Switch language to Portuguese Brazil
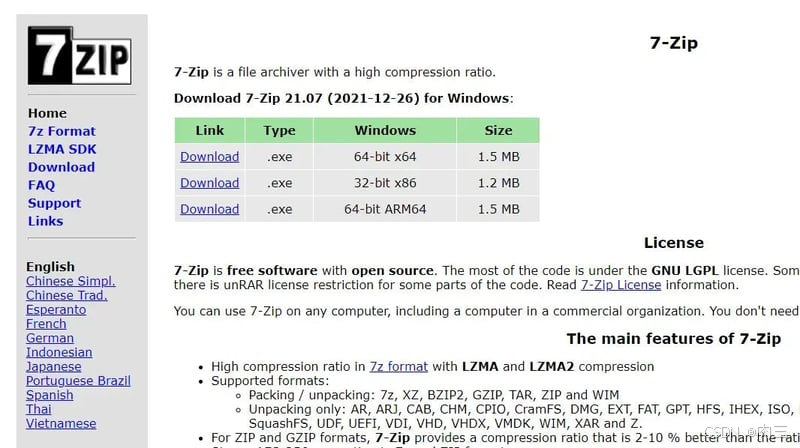Viewport: 800px width, 448px height. 78,381
